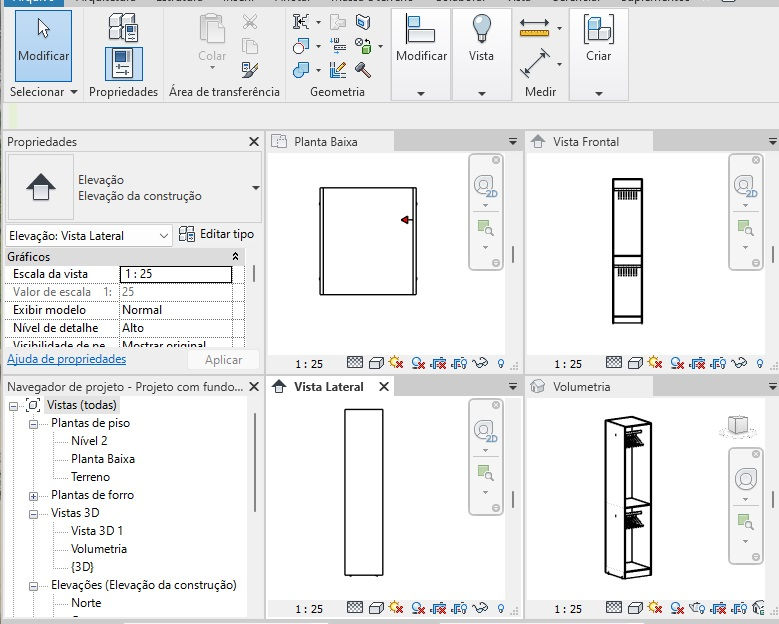Open the Selecionar dropdown
779x624 pixels.
[43, 92]
